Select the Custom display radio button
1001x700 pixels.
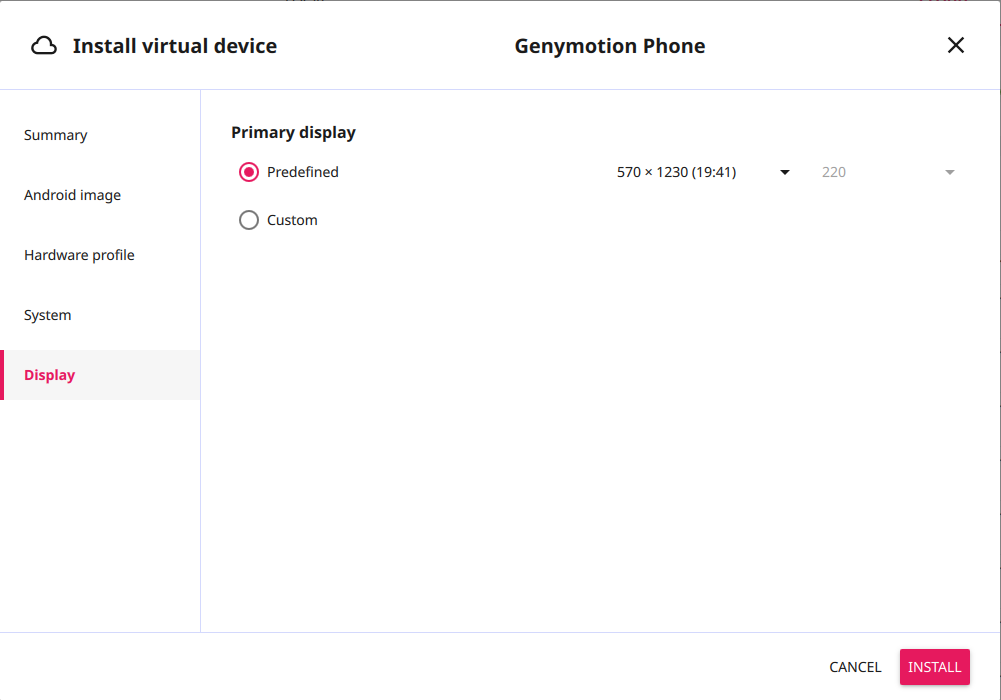249,220
